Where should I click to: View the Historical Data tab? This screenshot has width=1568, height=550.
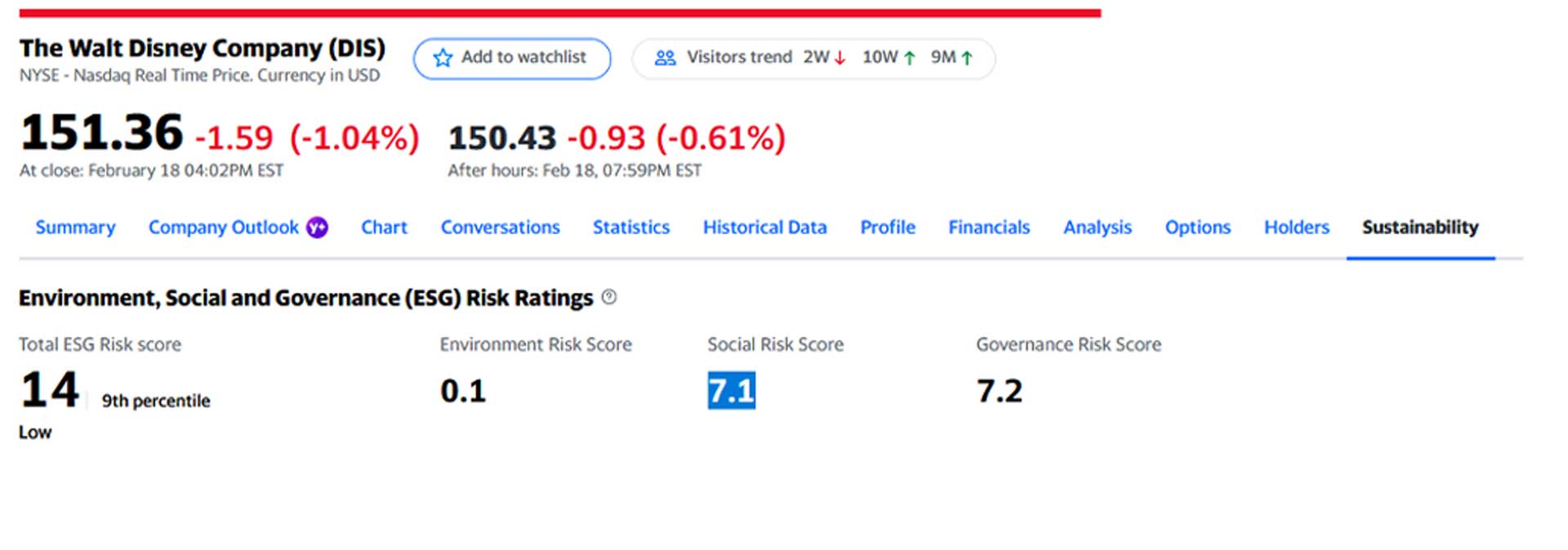pos(764,228)
